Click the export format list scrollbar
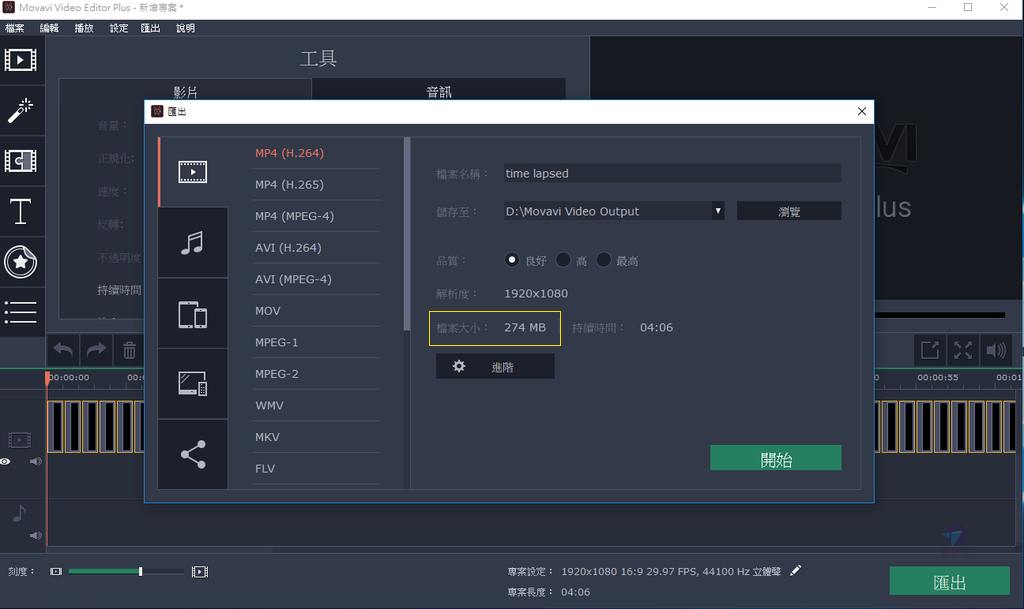Viewport: 1024px width, 609px height. coord(407,233)
